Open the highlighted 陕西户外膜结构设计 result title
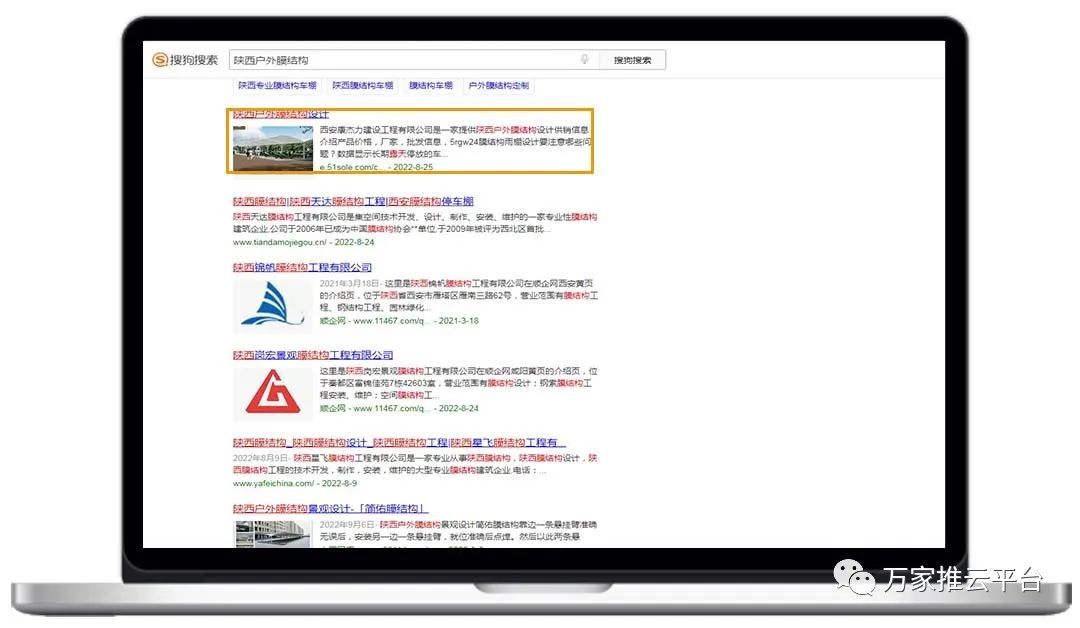This screenshot has width=1080, height=628. pos(281,115)
